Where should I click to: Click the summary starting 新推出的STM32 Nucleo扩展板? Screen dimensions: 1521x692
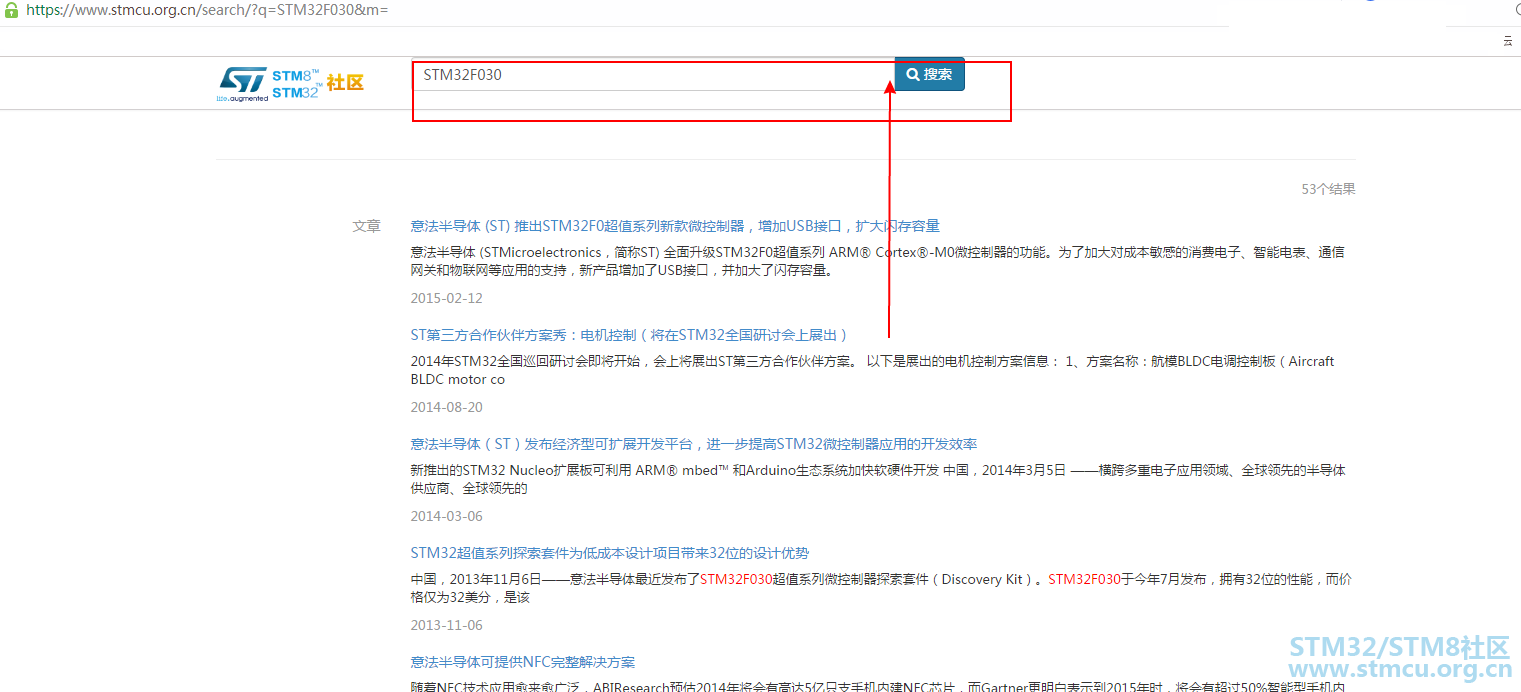(x=877, y=479)
